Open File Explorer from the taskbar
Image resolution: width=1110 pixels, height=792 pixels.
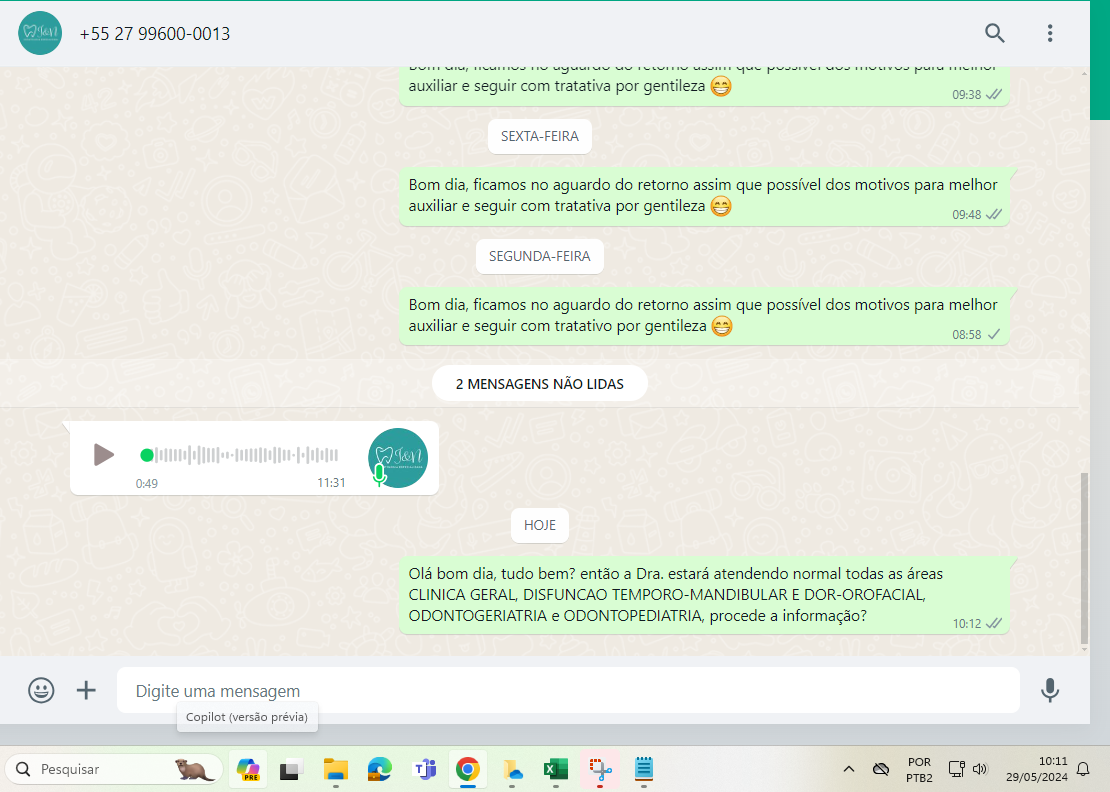coord(336,769)
